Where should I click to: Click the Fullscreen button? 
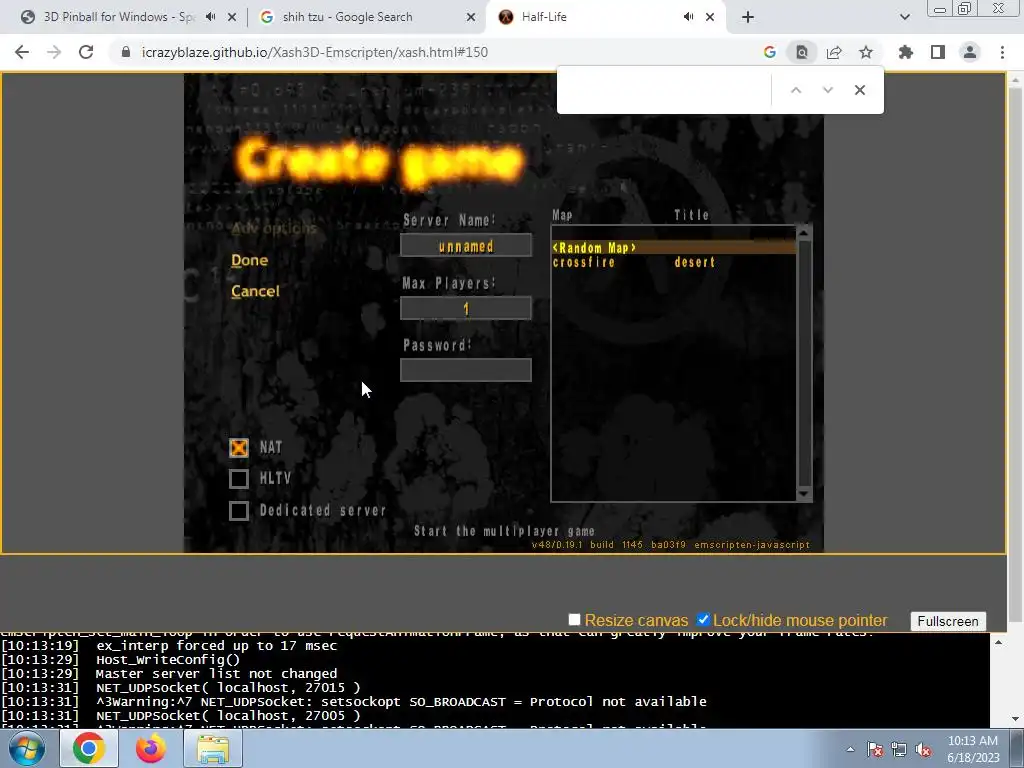coord(948,621)
